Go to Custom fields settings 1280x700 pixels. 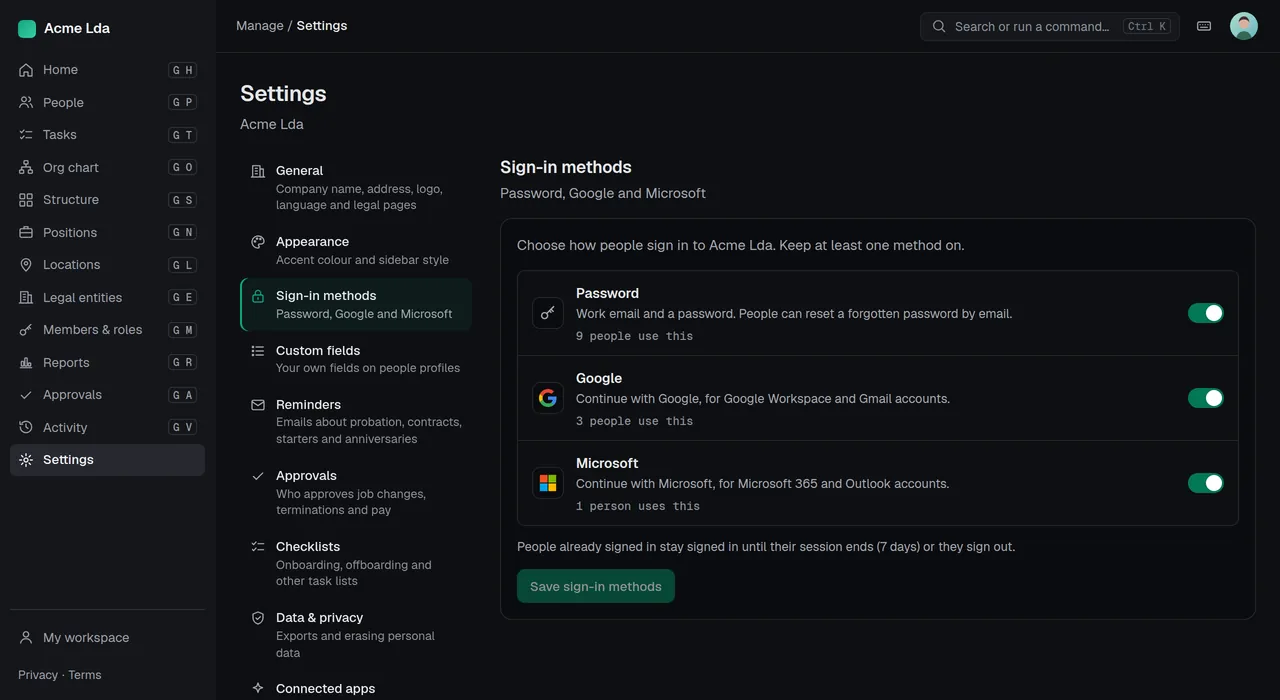[356, 359]
